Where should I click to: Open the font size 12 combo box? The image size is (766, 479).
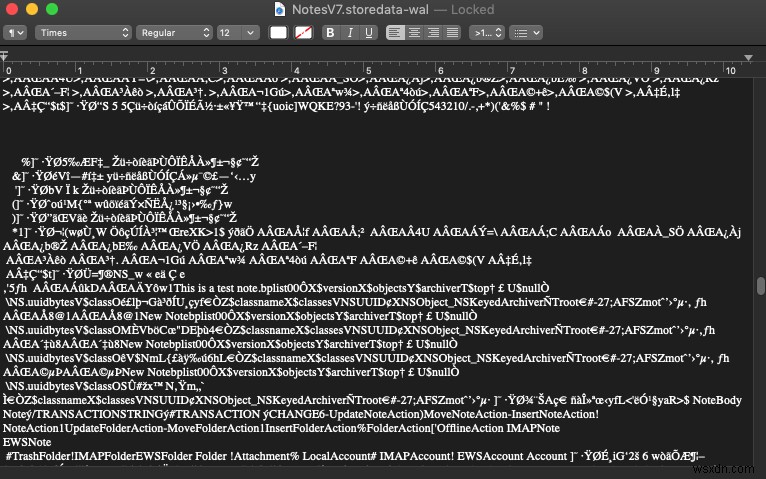pos(238,33)
